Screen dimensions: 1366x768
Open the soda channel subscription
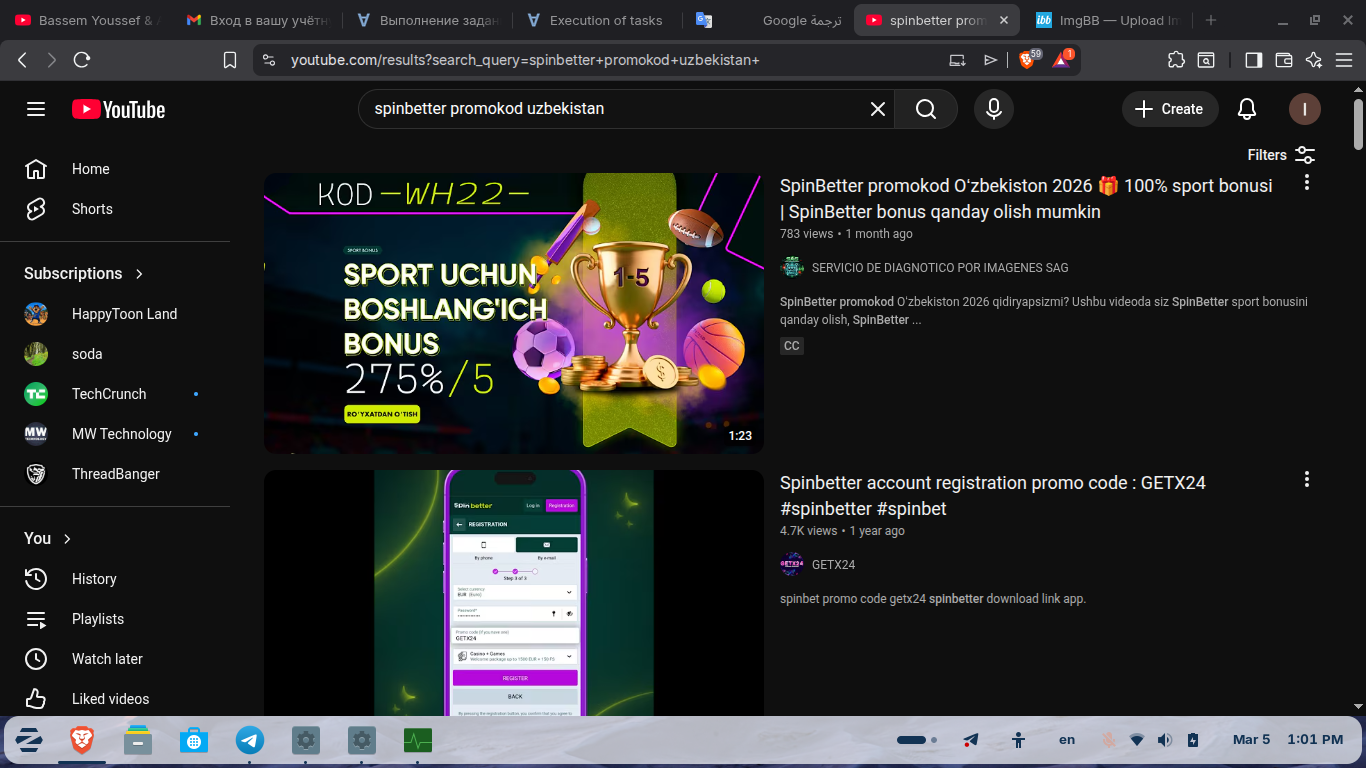(115, 354)
